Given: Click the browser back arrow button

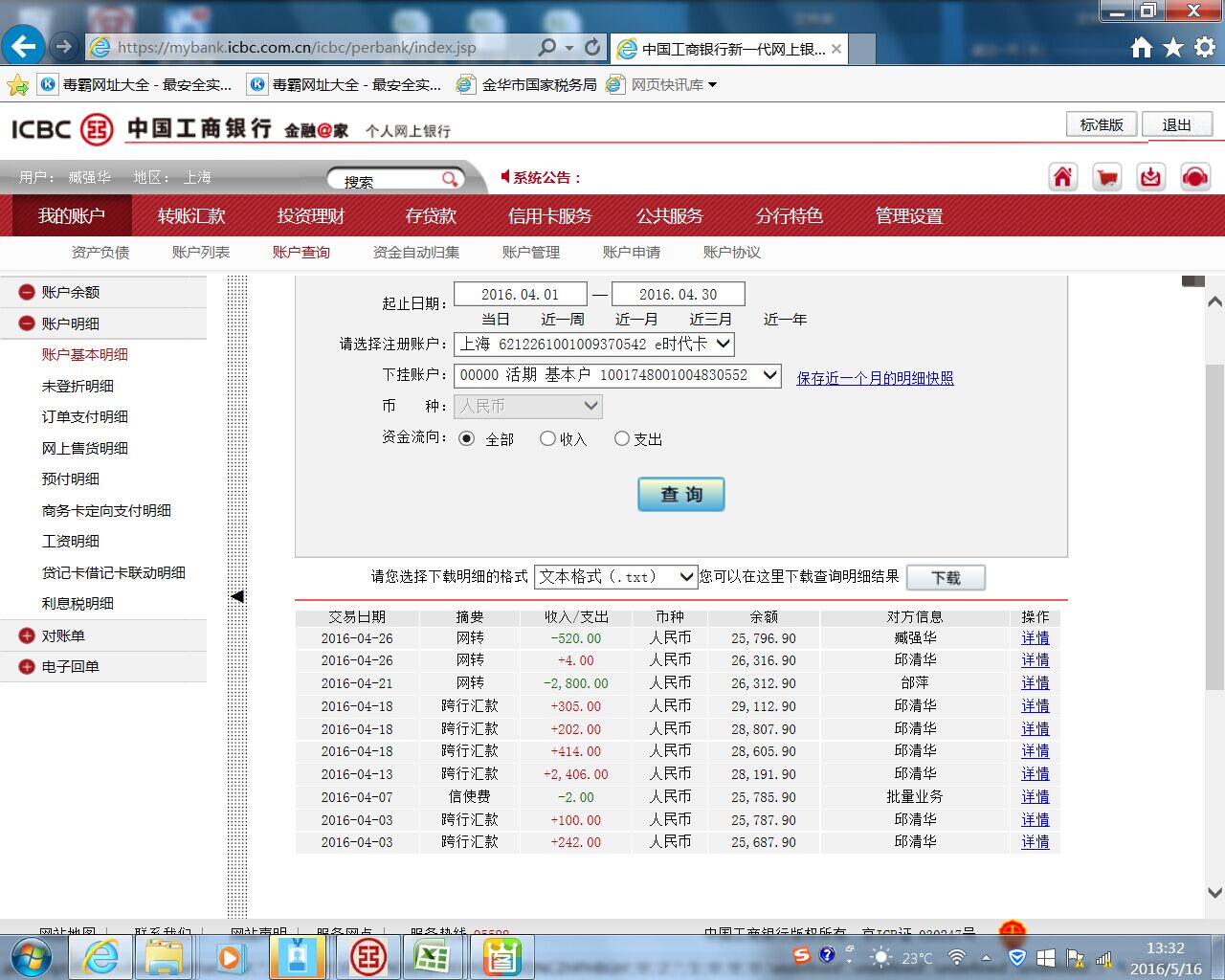Looking at the screenshot, I should point(24,46).
